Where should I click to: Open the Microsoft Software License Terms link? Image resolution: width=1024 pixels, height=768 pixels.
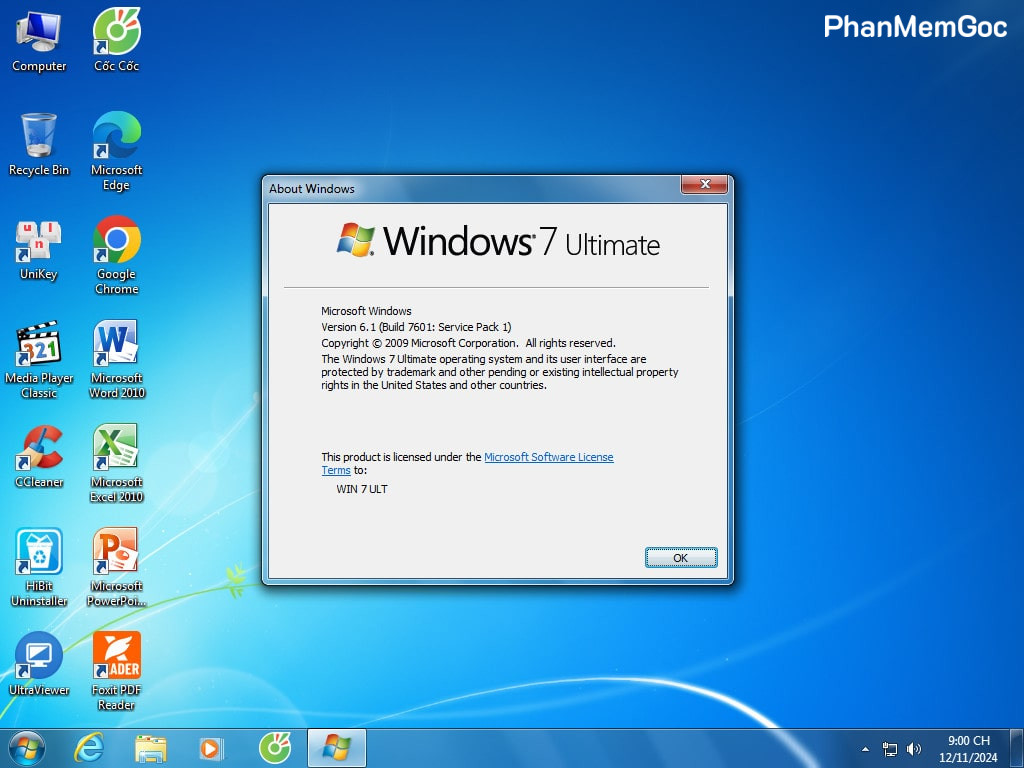click(x=548, y=457)
